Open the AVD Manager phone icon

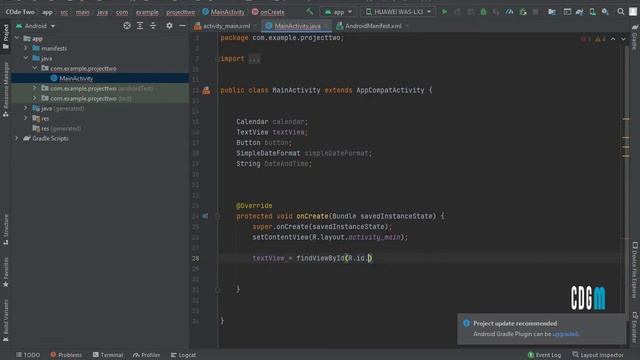(x=592, y=12)
